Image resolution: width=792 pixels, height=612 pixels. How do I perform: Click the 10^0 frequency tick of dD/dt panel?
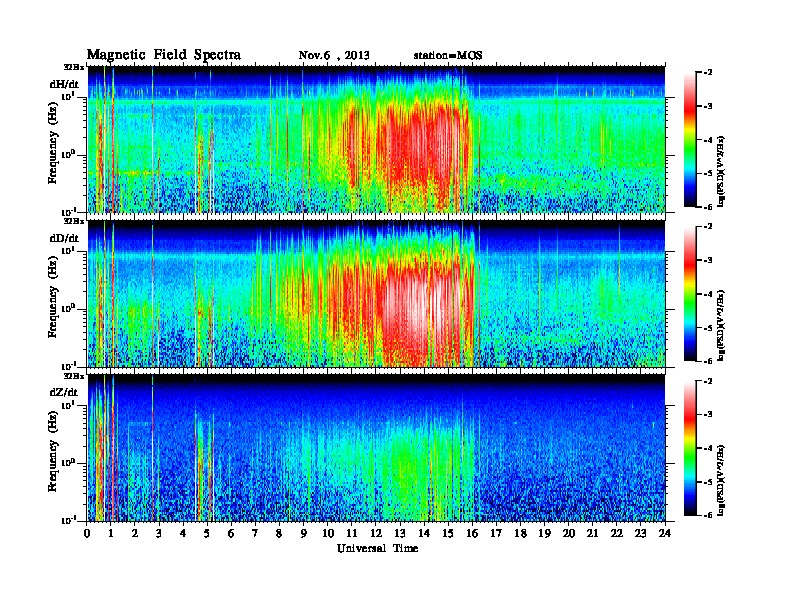(x=68, y=309)
